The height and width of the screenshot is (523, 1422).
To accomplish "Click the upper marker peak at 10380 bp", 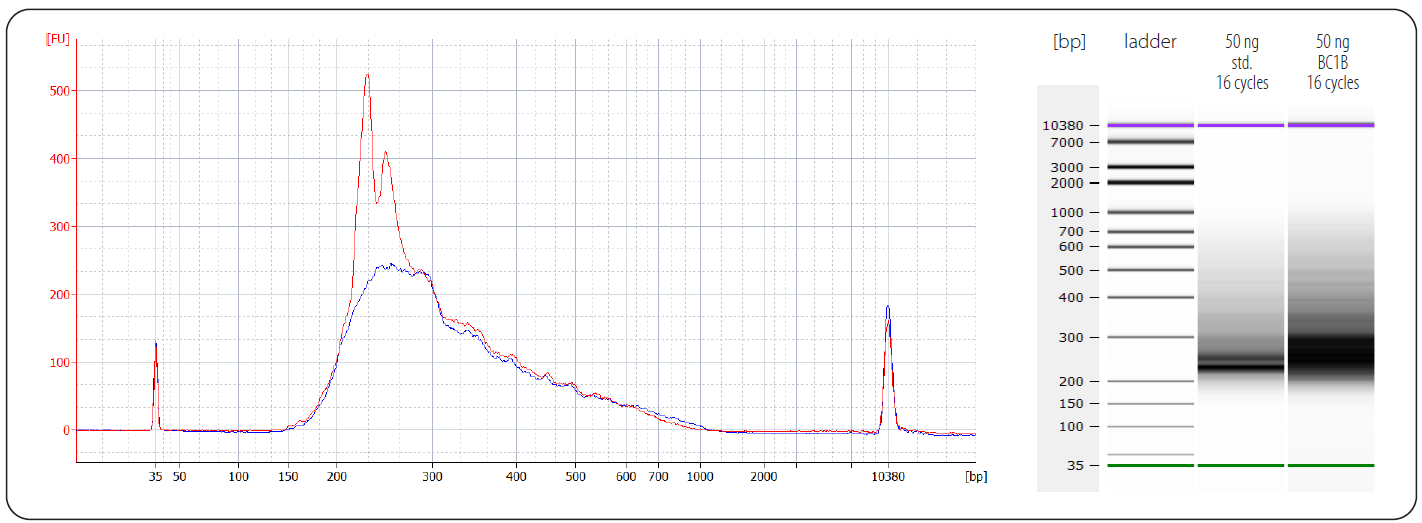I will pyautogui.click(x=887, y=310).
